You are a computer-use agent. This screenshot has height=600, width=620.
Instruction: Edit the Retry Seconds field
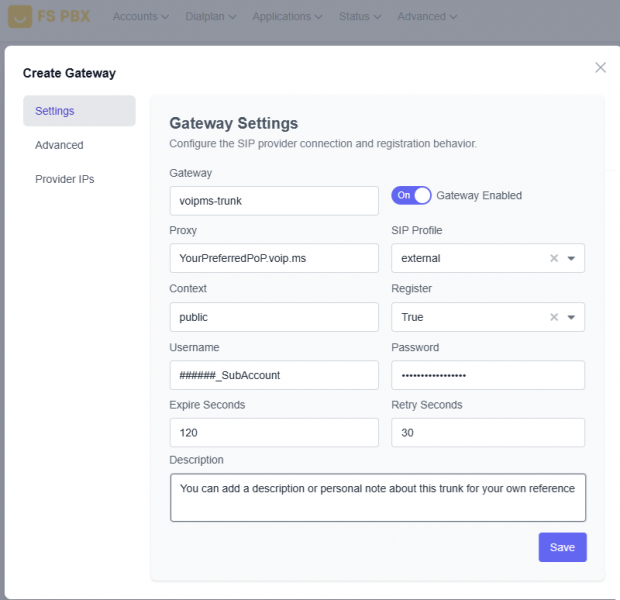(x=488, y=433)
